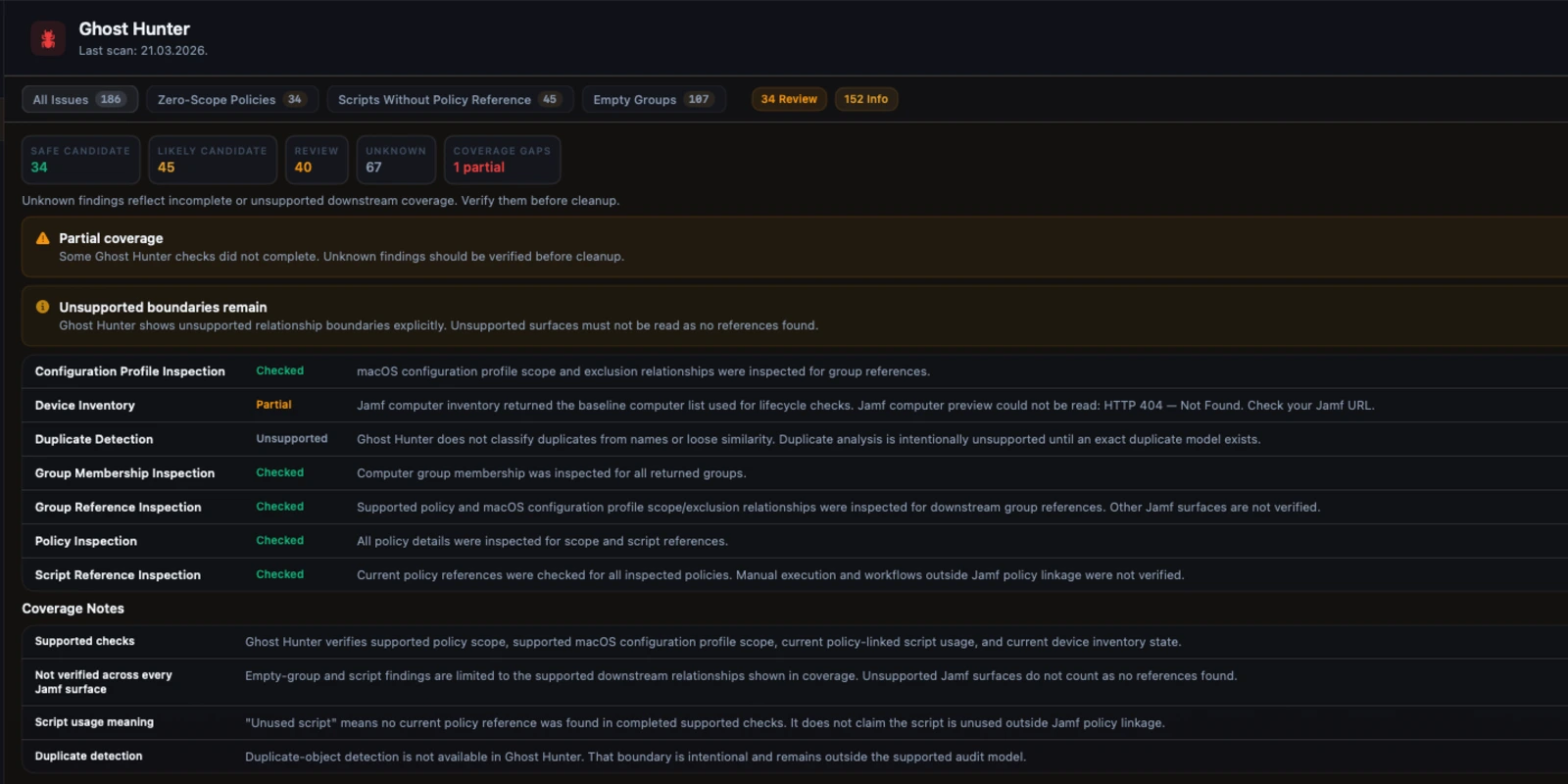This screenshot has width=1568, height=784.
Task: Click Checked status for Script Reference Inspection
Action: coord(280,574)
